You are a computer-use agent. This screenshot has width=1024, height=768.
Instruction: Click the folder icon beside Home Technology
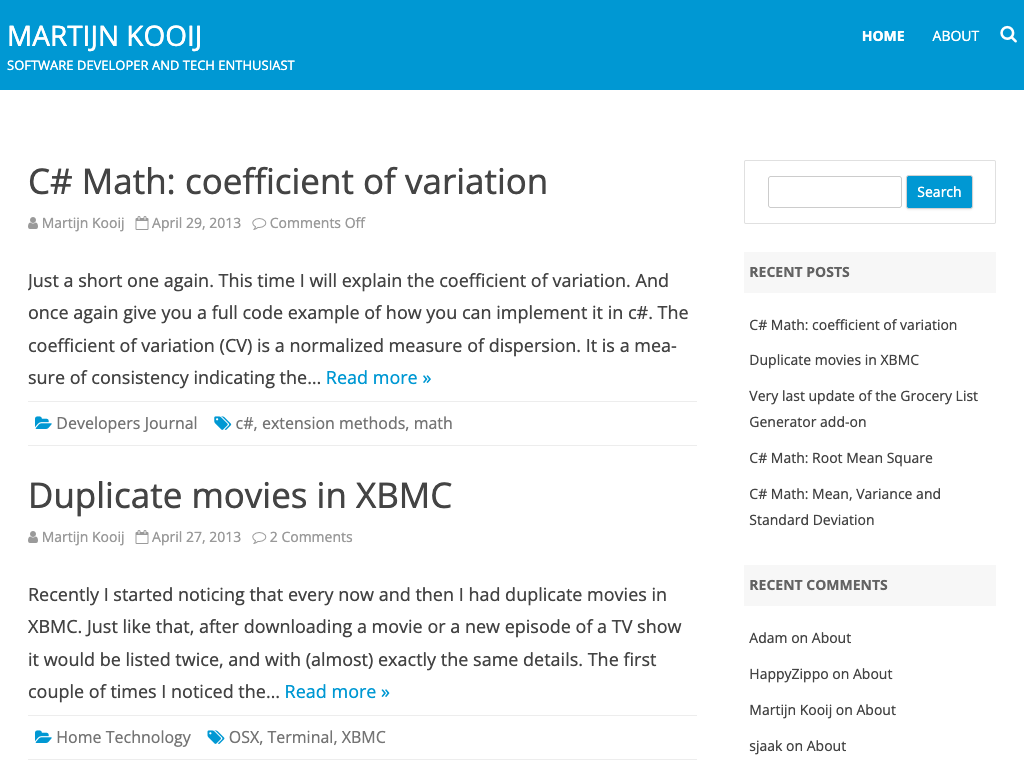[43, 737]
